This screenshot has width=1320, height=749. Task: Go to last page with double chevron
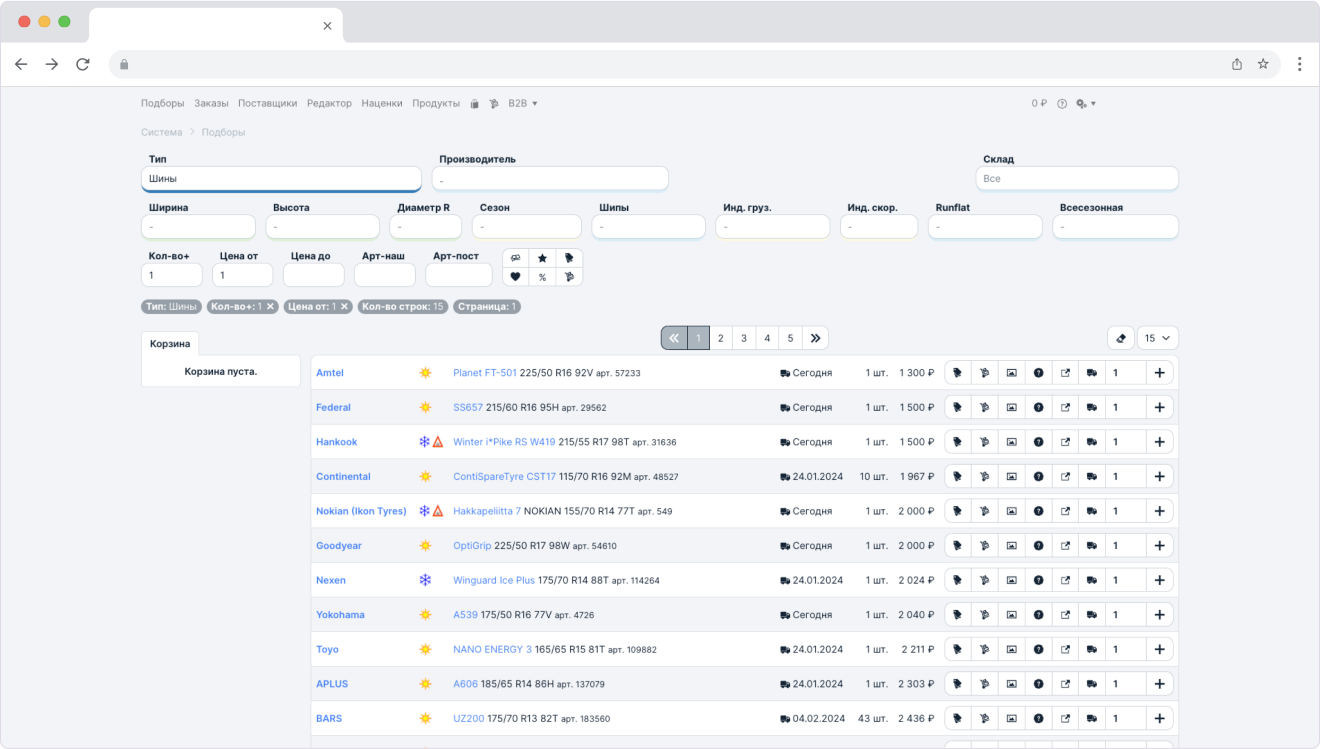(x=815, y=338)
